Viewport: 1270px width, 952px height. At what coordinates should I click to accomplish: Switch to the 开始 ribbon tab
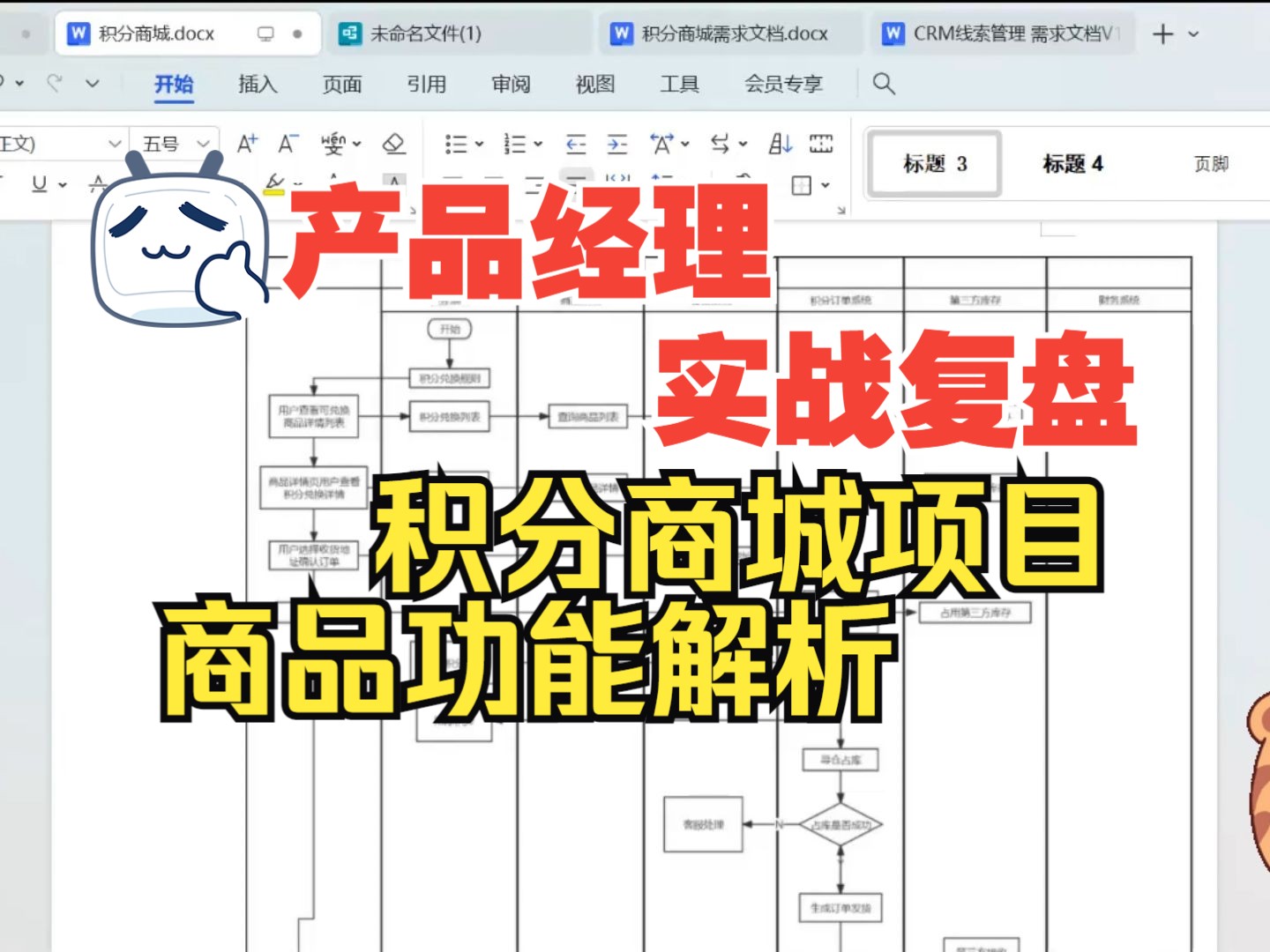174,84
